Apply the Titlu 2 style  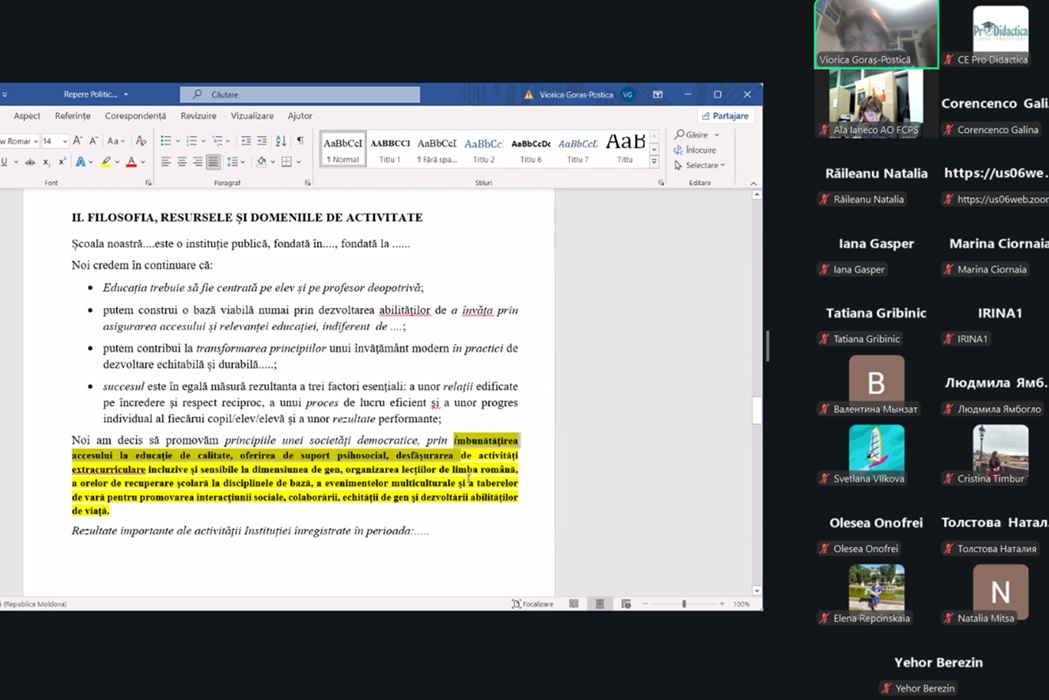[484, 150]
